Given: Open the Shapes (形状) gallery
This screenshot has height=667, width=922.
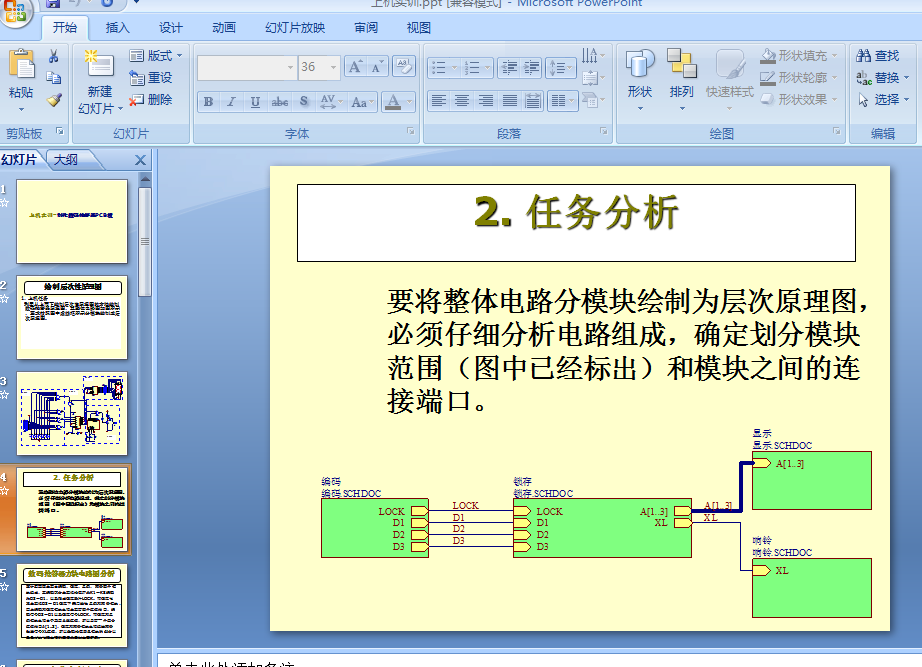Looking at the screenshot, I should (x=640, y=80).
